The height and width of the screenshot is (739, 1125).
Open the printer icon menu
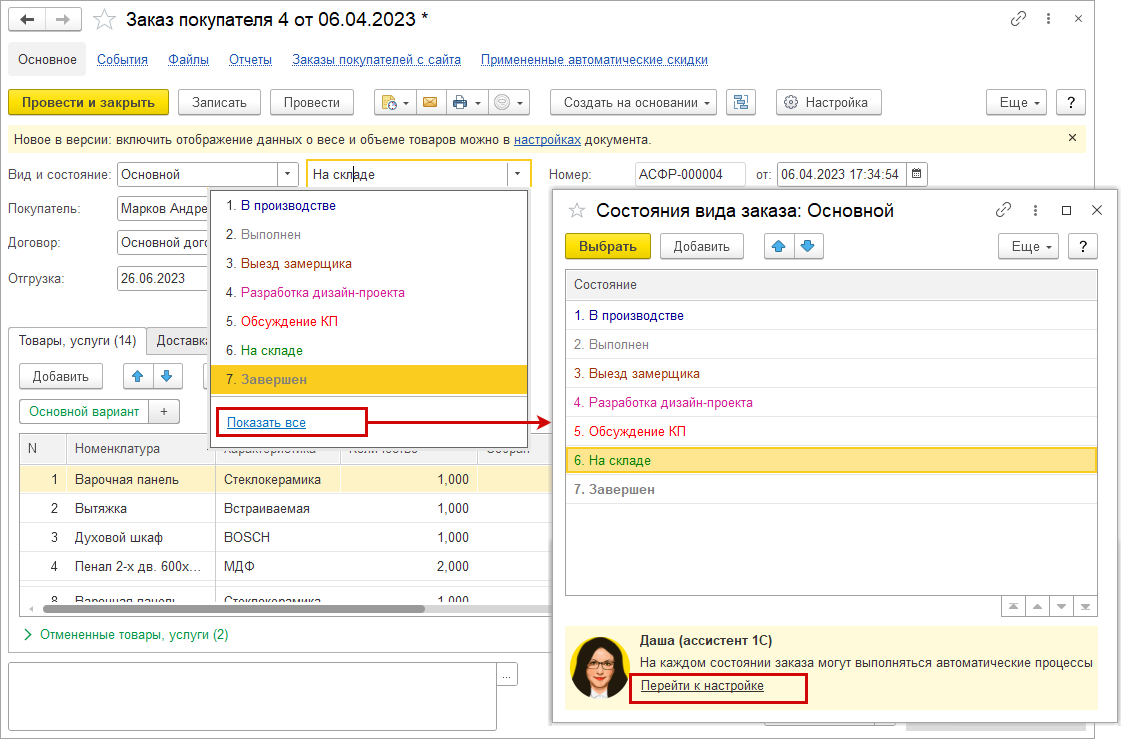pos(466,103)
